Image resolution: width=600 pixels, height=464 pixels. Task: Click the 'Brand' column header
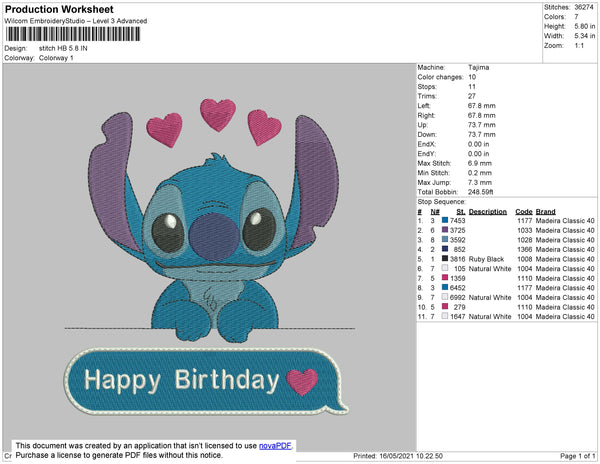coord(545,212)
